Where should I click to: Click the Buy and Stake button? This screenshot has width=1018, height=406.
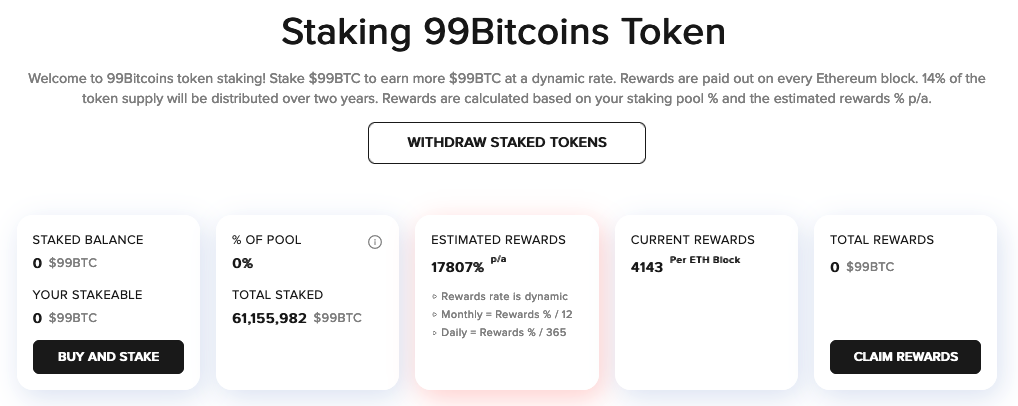108,357
